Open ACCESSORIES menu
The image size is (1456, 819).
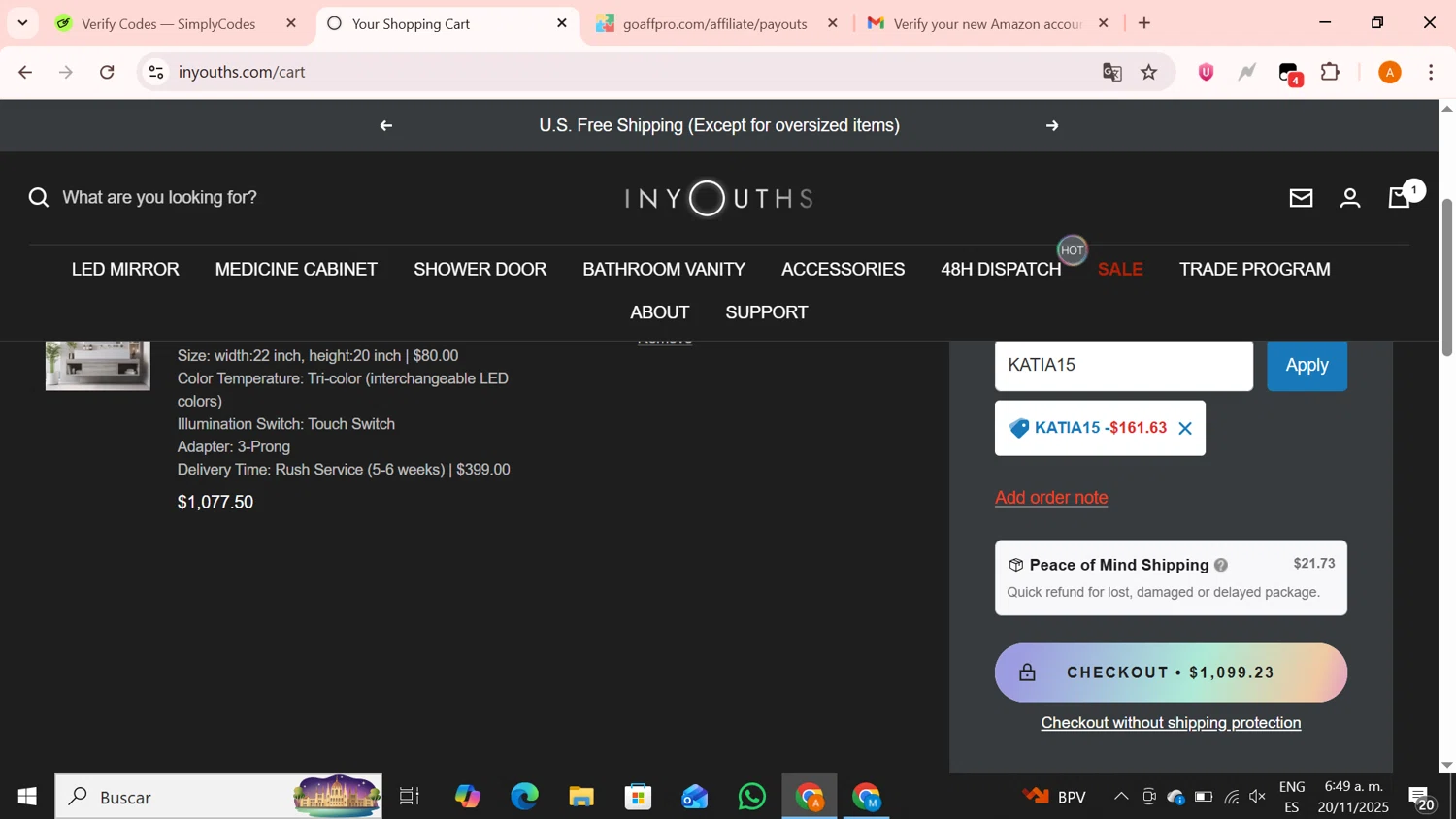pyautogui.click(x=844, y=270)
